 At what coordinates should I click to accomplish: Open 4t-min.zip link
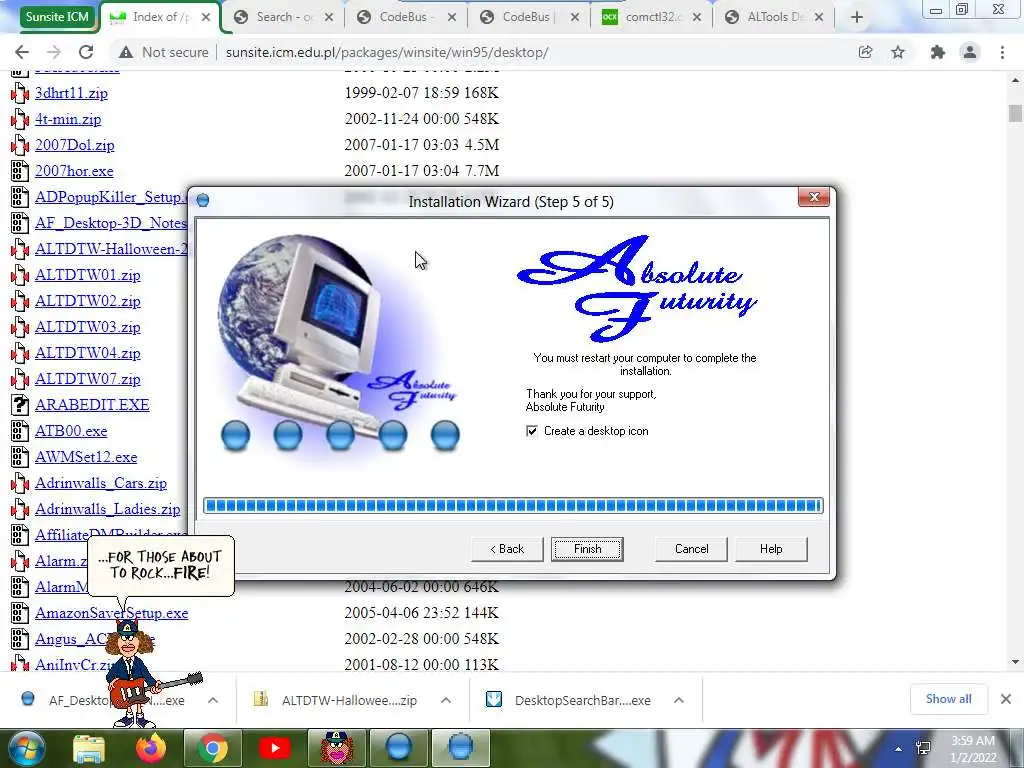68,119
